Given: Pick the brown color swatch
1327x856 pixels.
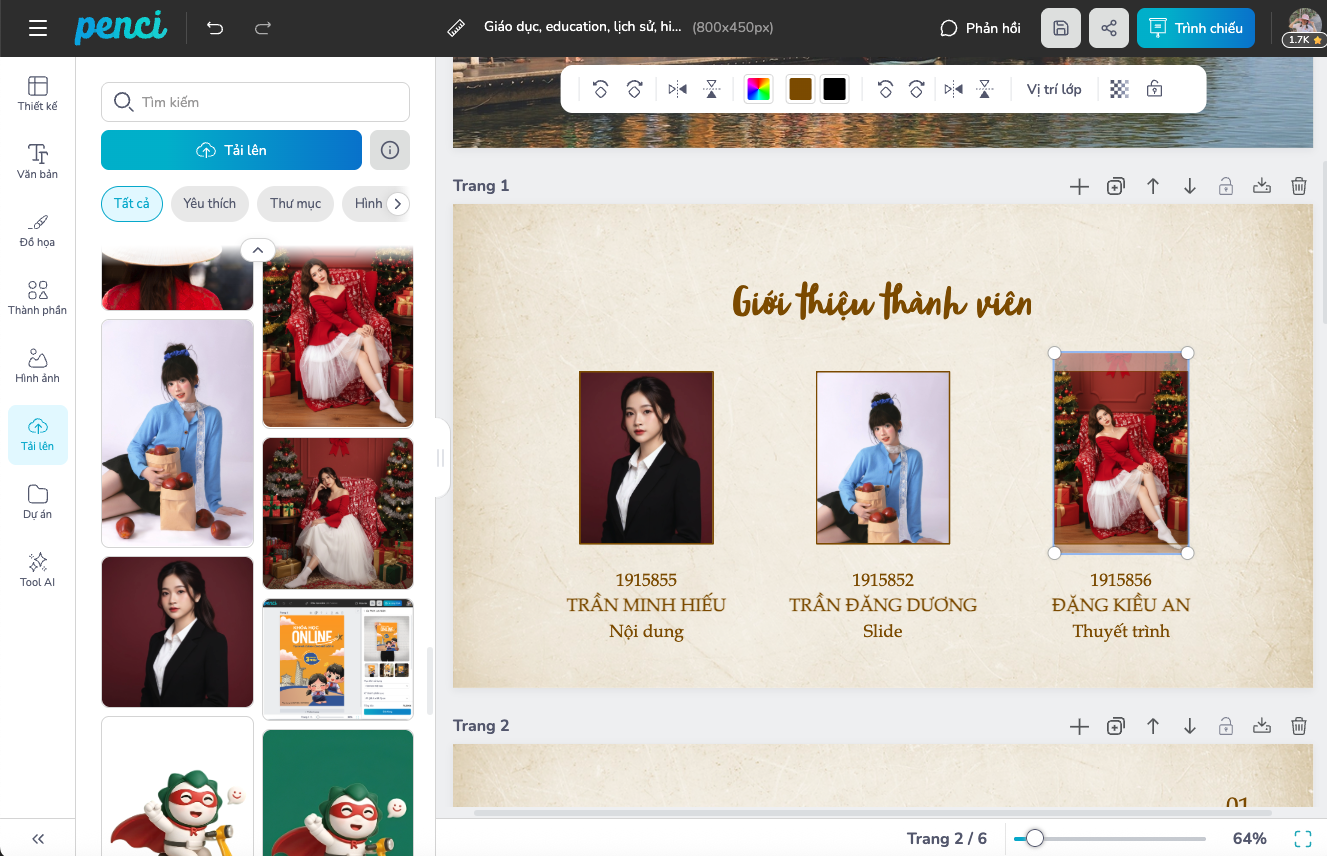Looking at the screenshot, I should pyautogui.click(x=800, y=89).
